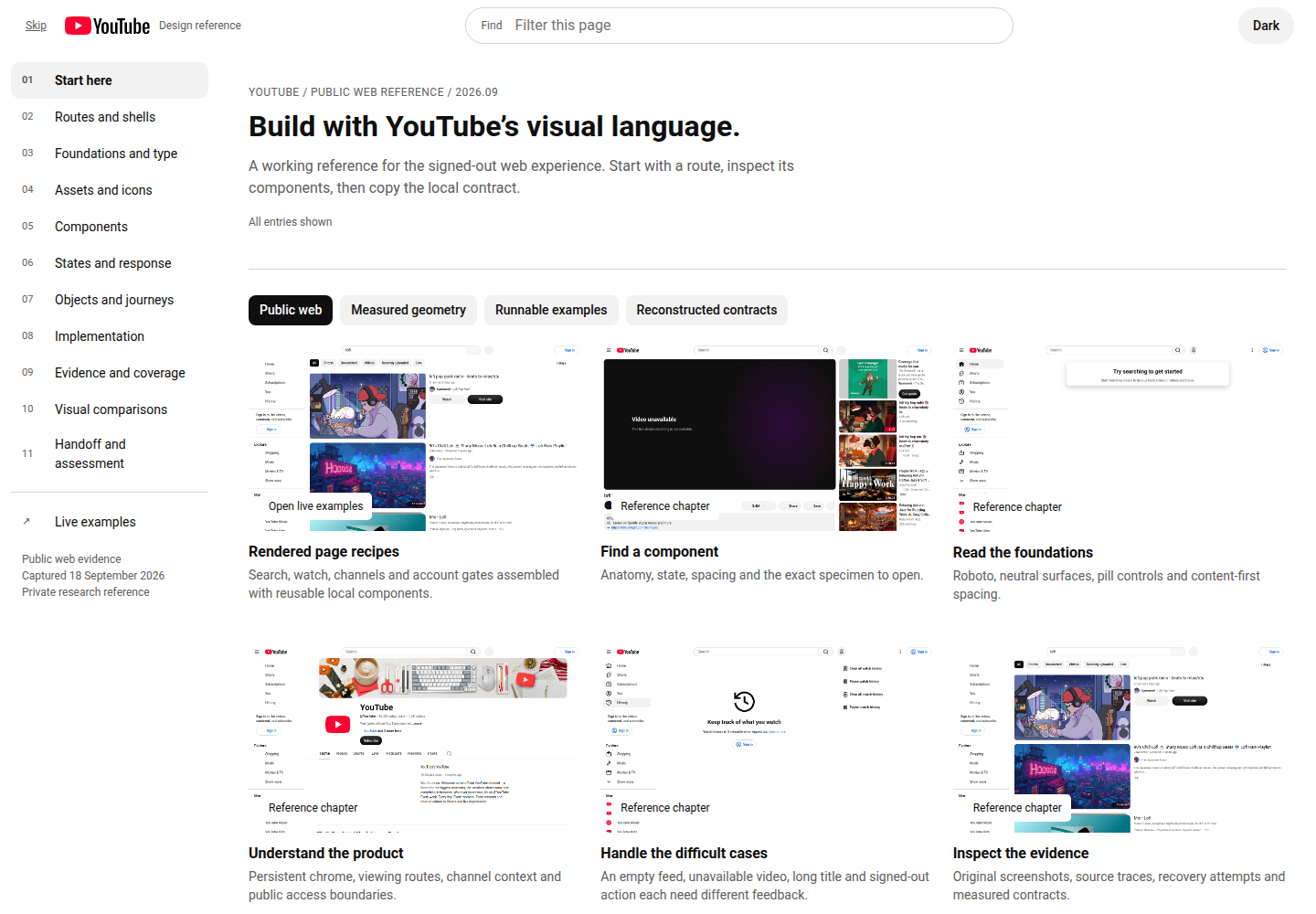The height and width of the screenshot is (914, 1316).
Task: Open the Implementation chapter
Action: (110, 336)
